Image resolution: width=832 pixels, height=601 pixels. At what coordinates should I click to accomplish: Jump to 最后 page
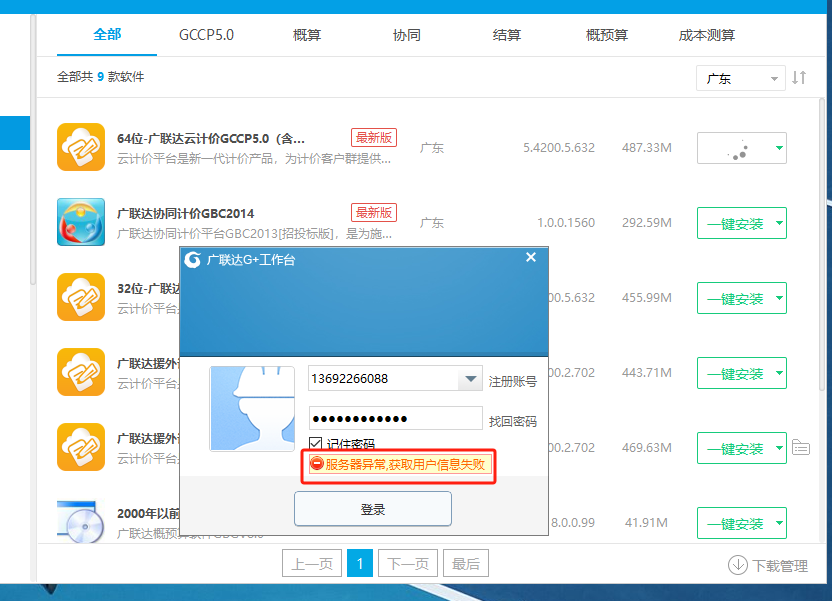(x=466, y=563)
